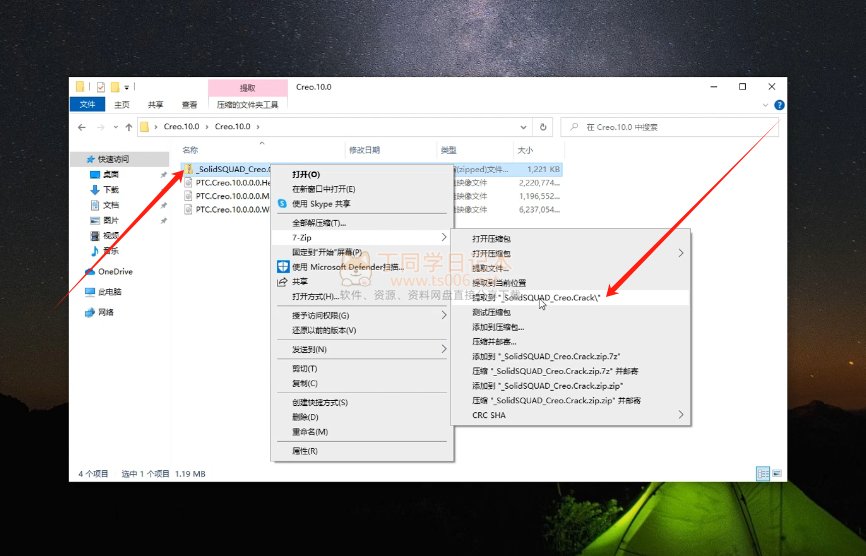
Task: Expand the 发送到(N) submenu
Action: (443, 349)
